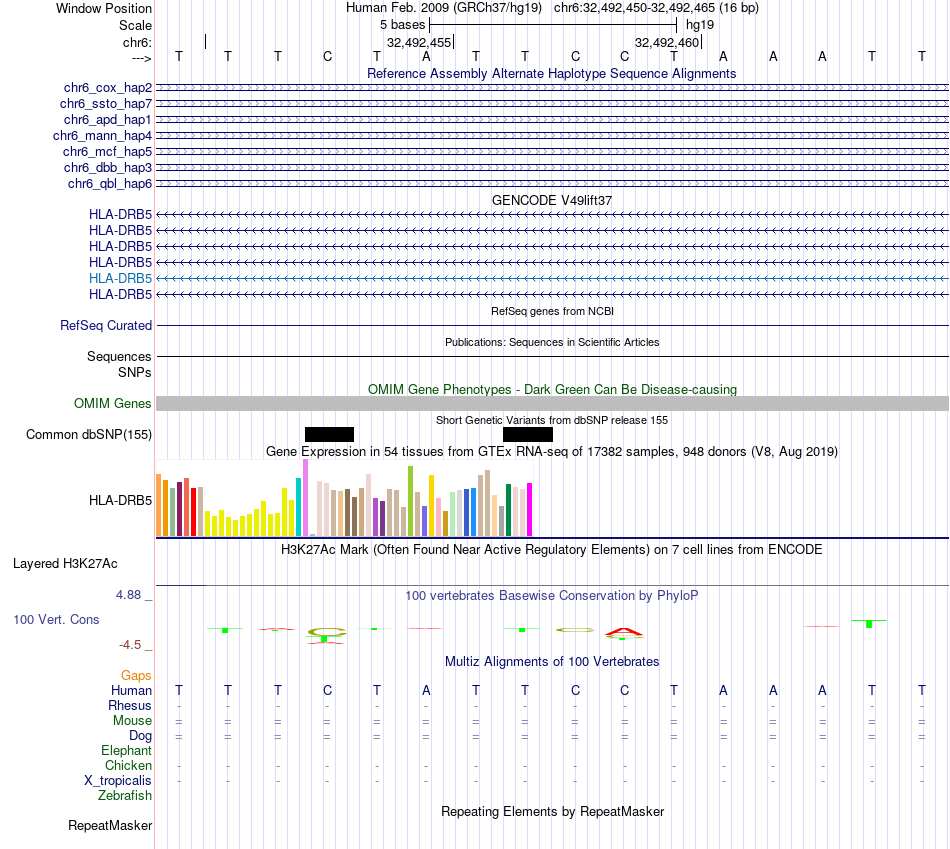The image size is (950, 849).
Task: Open the chr6_qbl_hap6 label
Action: pos(110,183)
